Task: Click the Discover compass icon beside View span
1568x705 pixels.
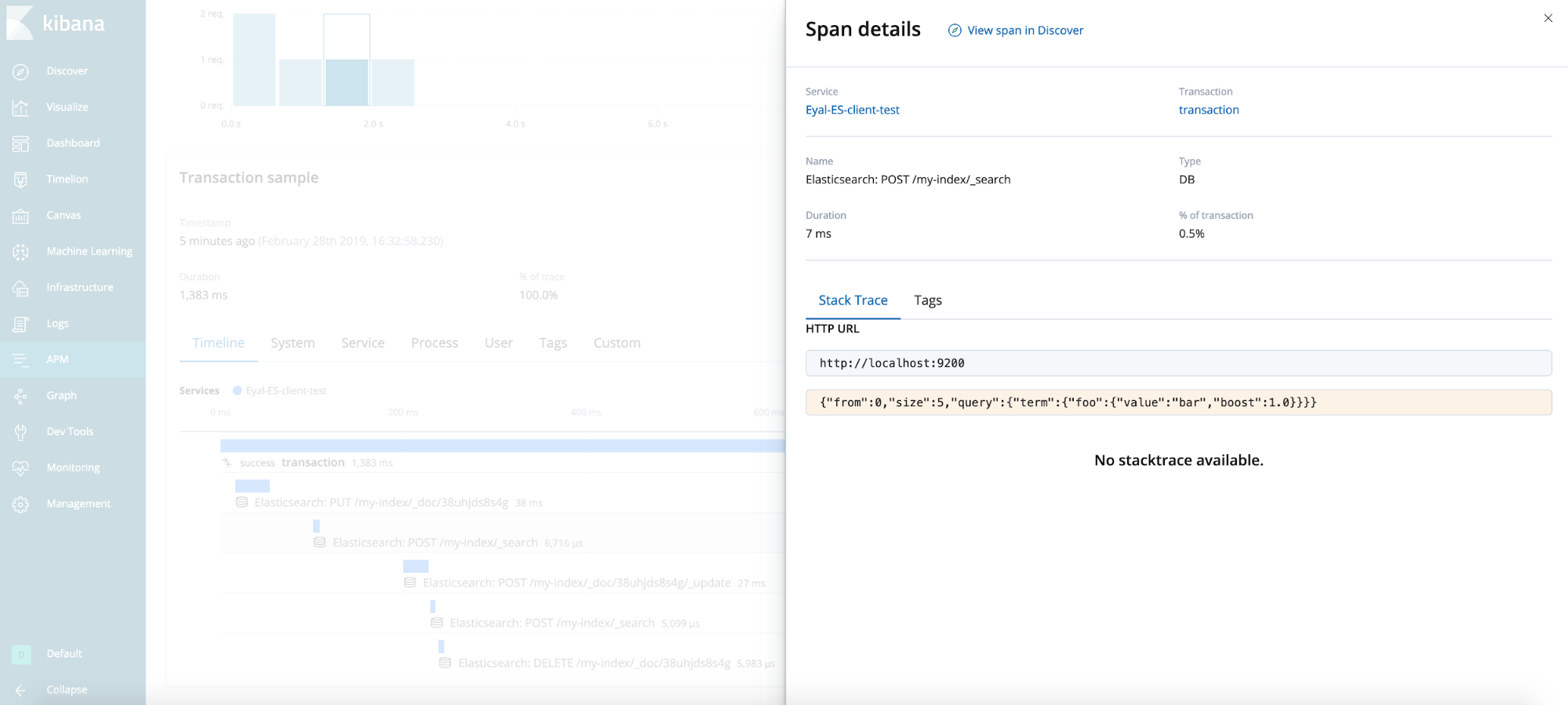Action: [x=955, y=31]
